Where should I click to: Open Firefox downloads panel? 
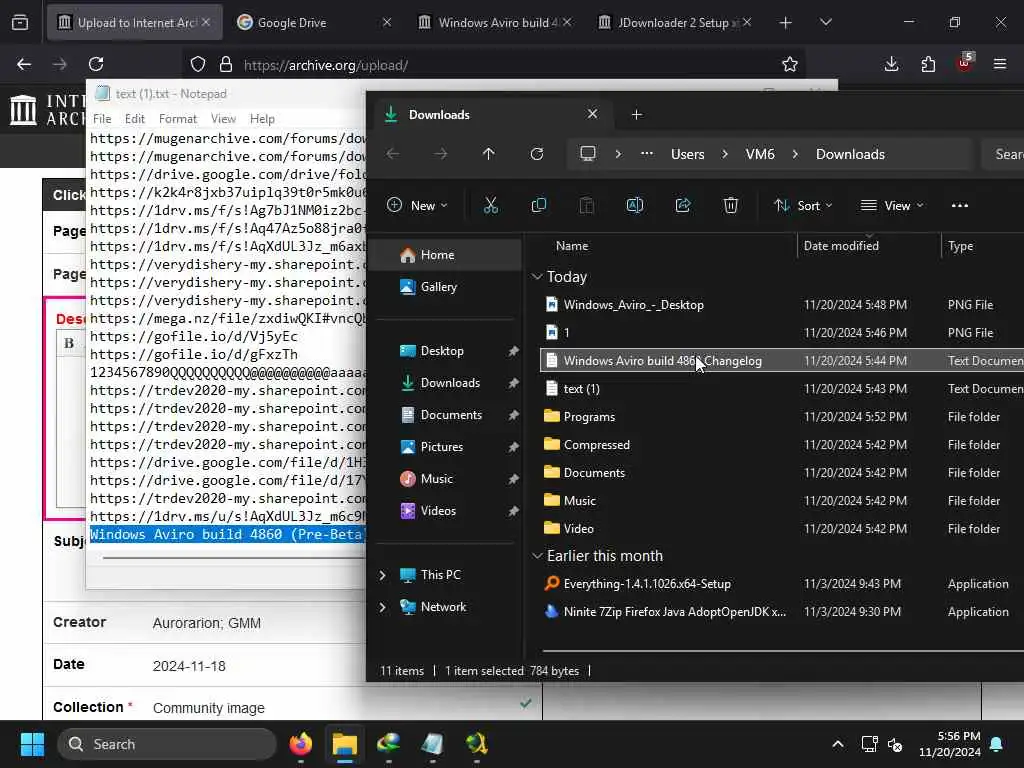click(891, 64)
